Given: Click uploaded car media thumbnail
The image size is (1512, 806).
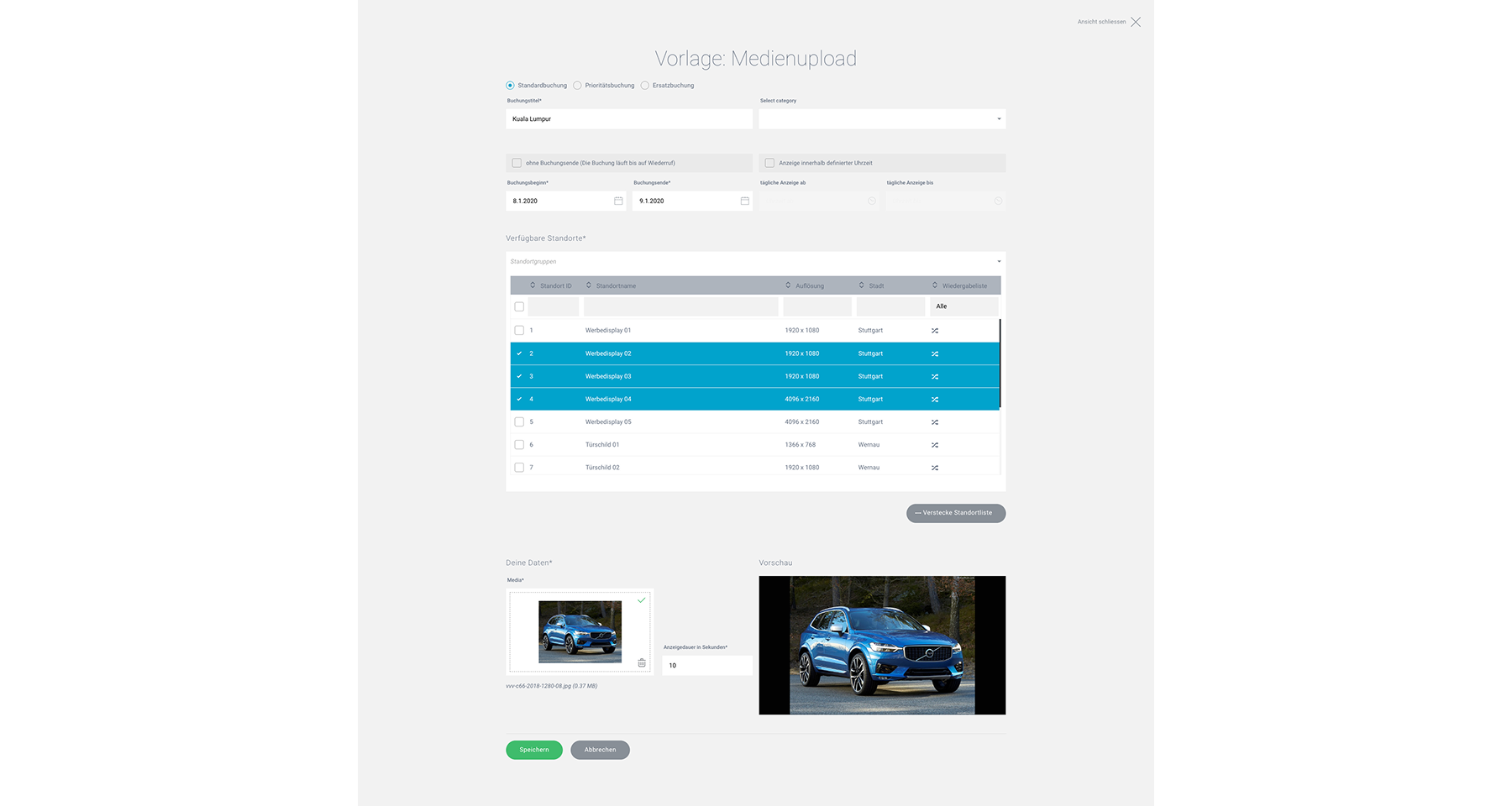Looking at the screenshot, I should click(580, 631).
